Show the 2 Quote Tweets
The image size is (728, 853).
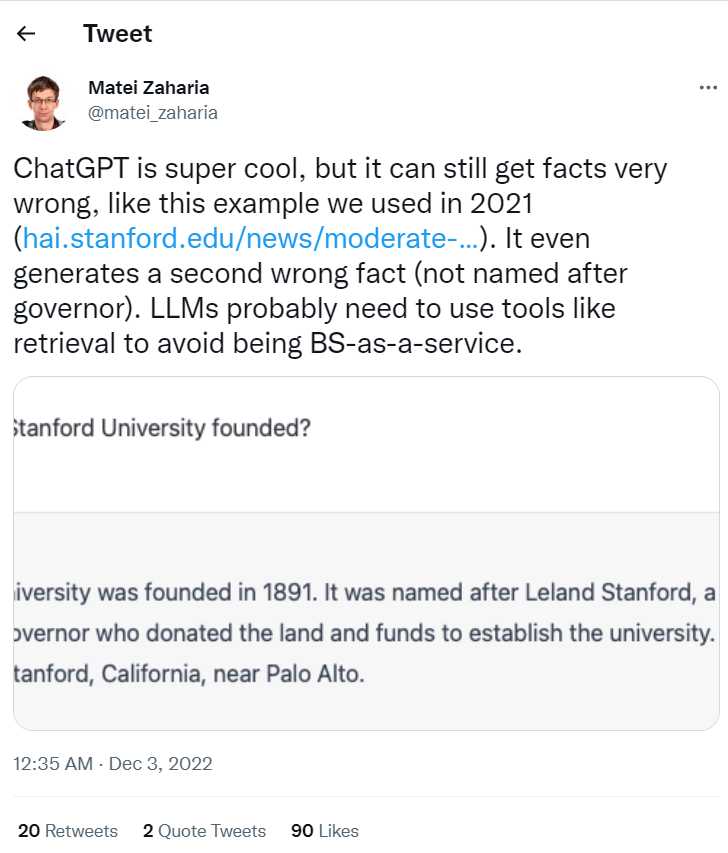point(204,831)
